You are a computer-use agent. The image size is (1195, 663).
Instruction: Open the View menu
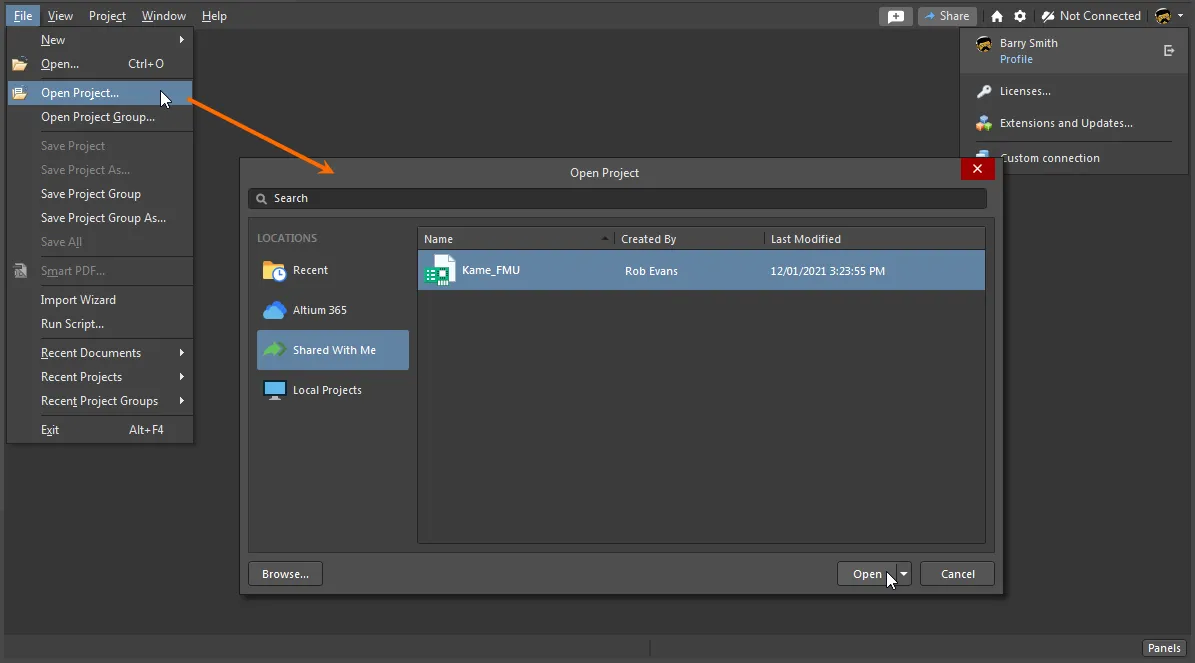(60, 16)
